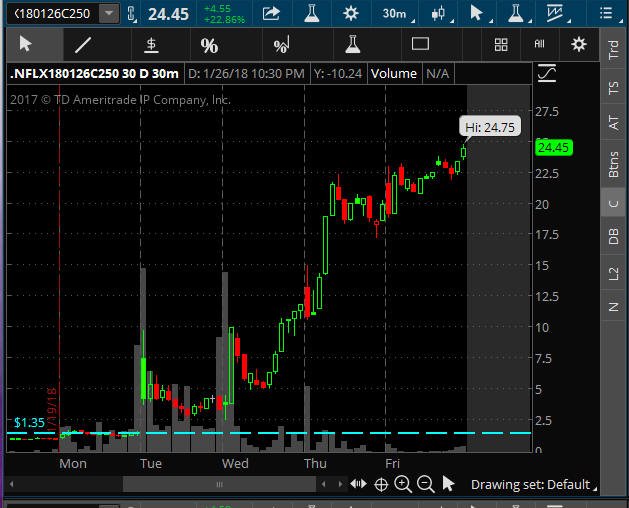Click the price axis scale curve icon

point(547,73)
